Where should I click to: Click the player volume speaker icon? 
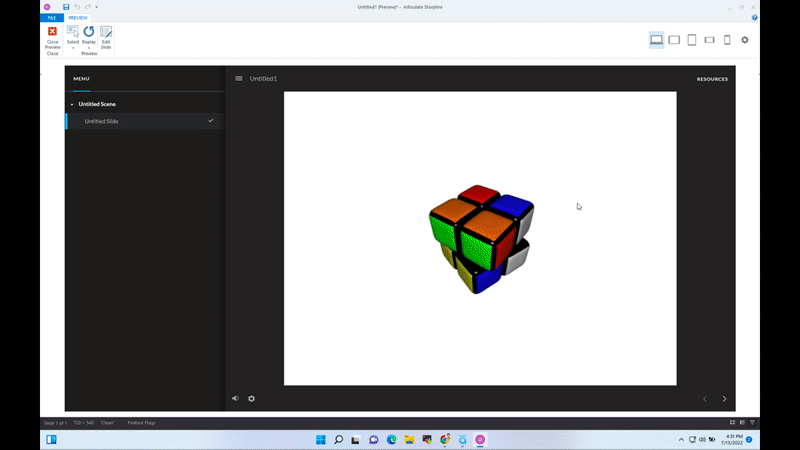pos(236,398)
